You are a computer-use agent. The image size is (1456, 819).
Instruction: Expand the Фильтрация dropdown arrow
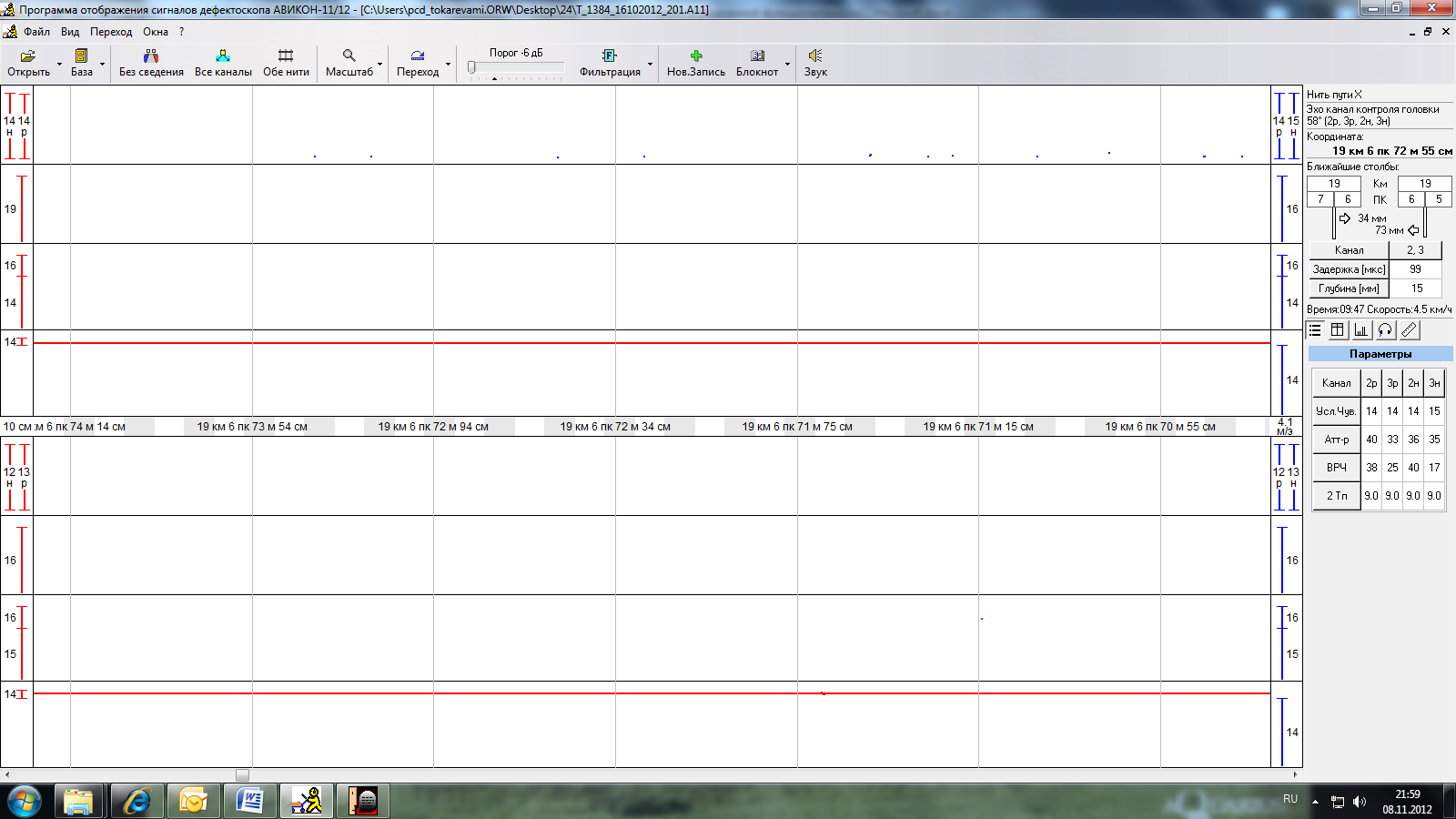coord(650,64)
